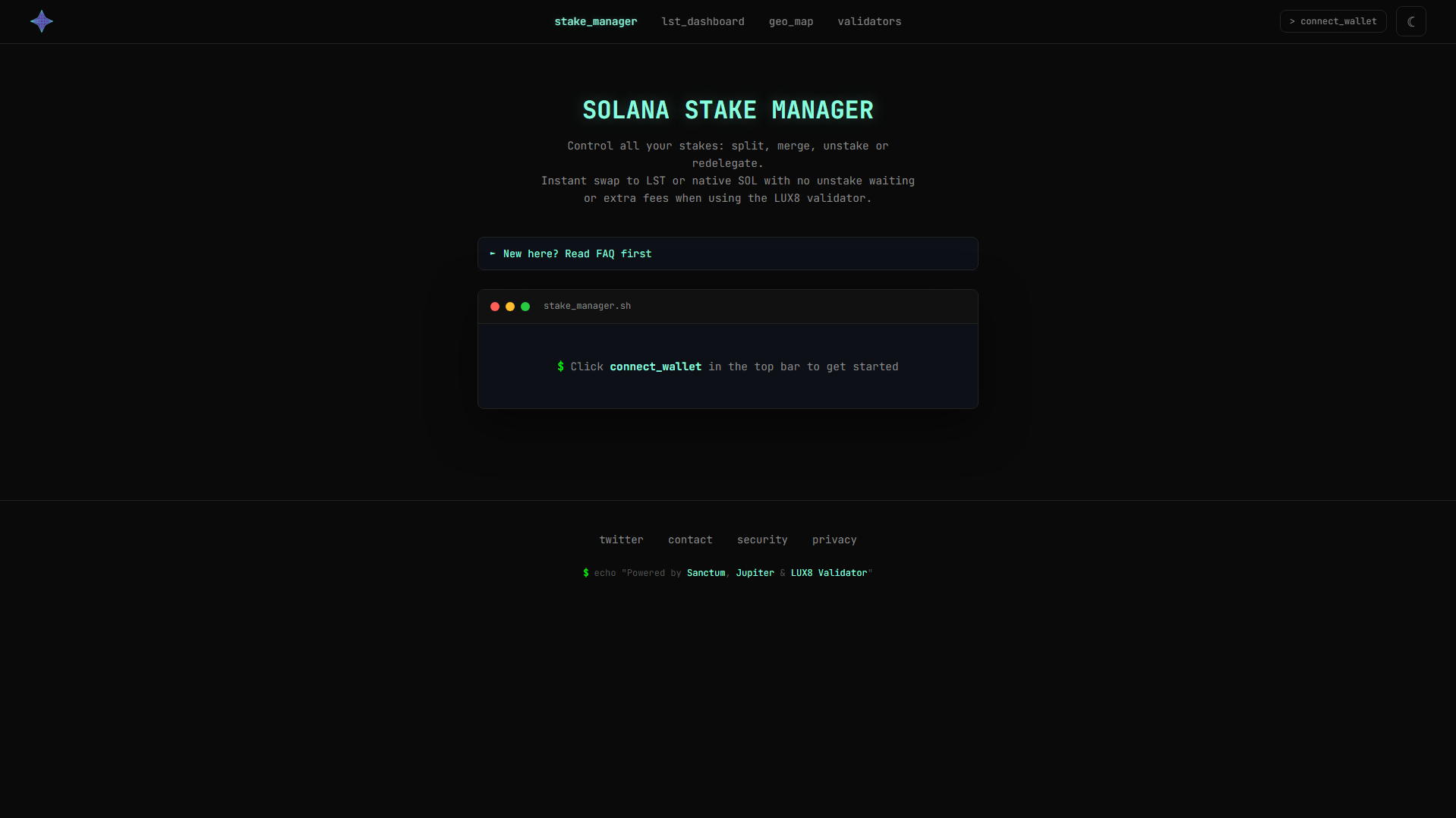The height and width of the screenshot is (818, 1456).
Task: Click the stake_manager.sh window title
Action: (x=587, y=306)
